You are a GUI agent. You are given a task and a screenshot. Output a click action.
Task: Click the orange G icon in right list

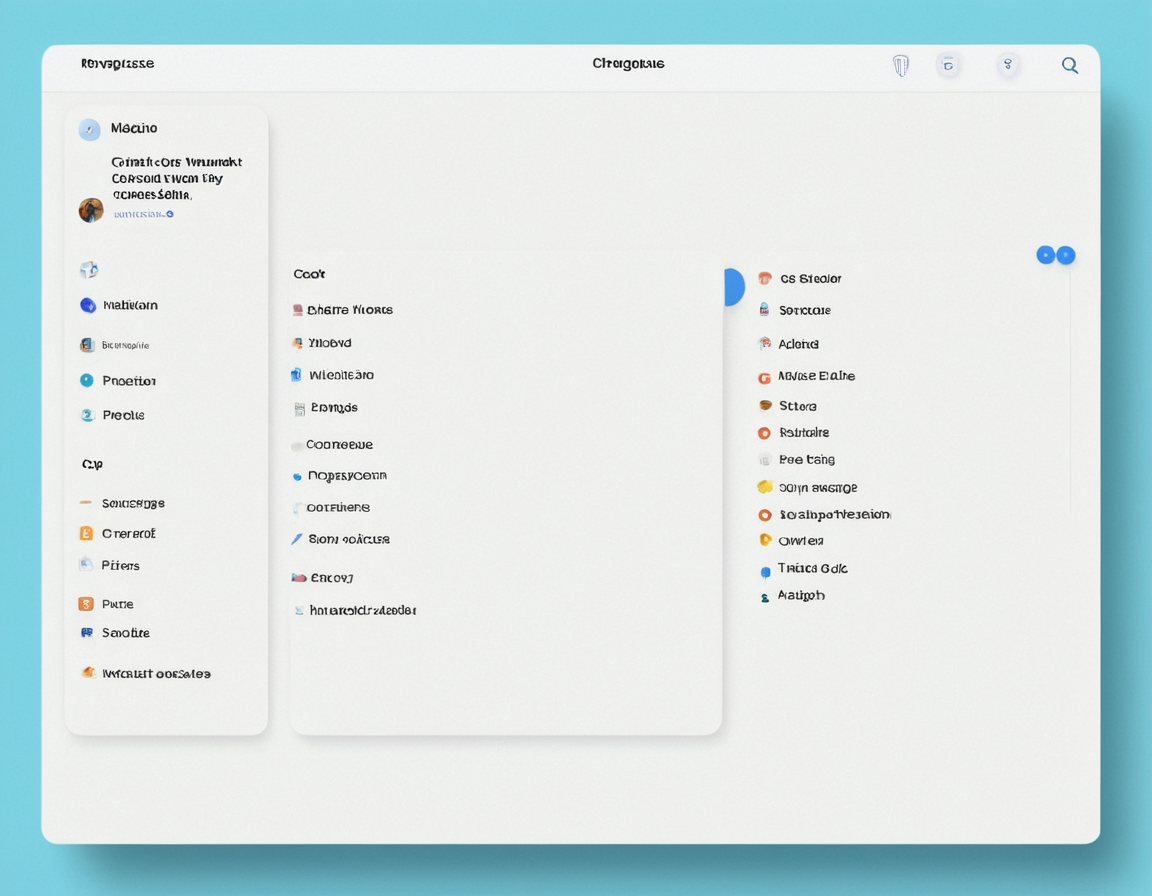click(764, 377)
